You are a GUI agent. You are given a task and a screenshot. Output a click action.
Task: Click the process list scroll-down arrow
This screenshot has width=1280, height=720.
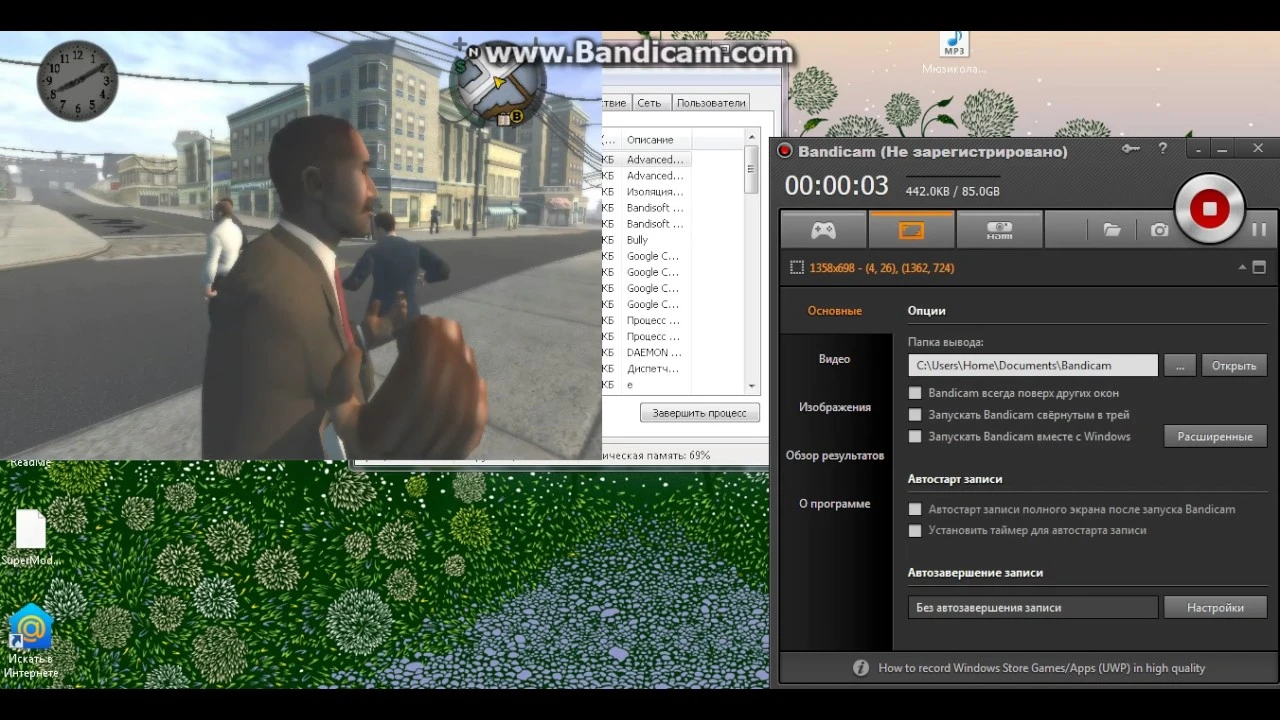tap(751, 386)
